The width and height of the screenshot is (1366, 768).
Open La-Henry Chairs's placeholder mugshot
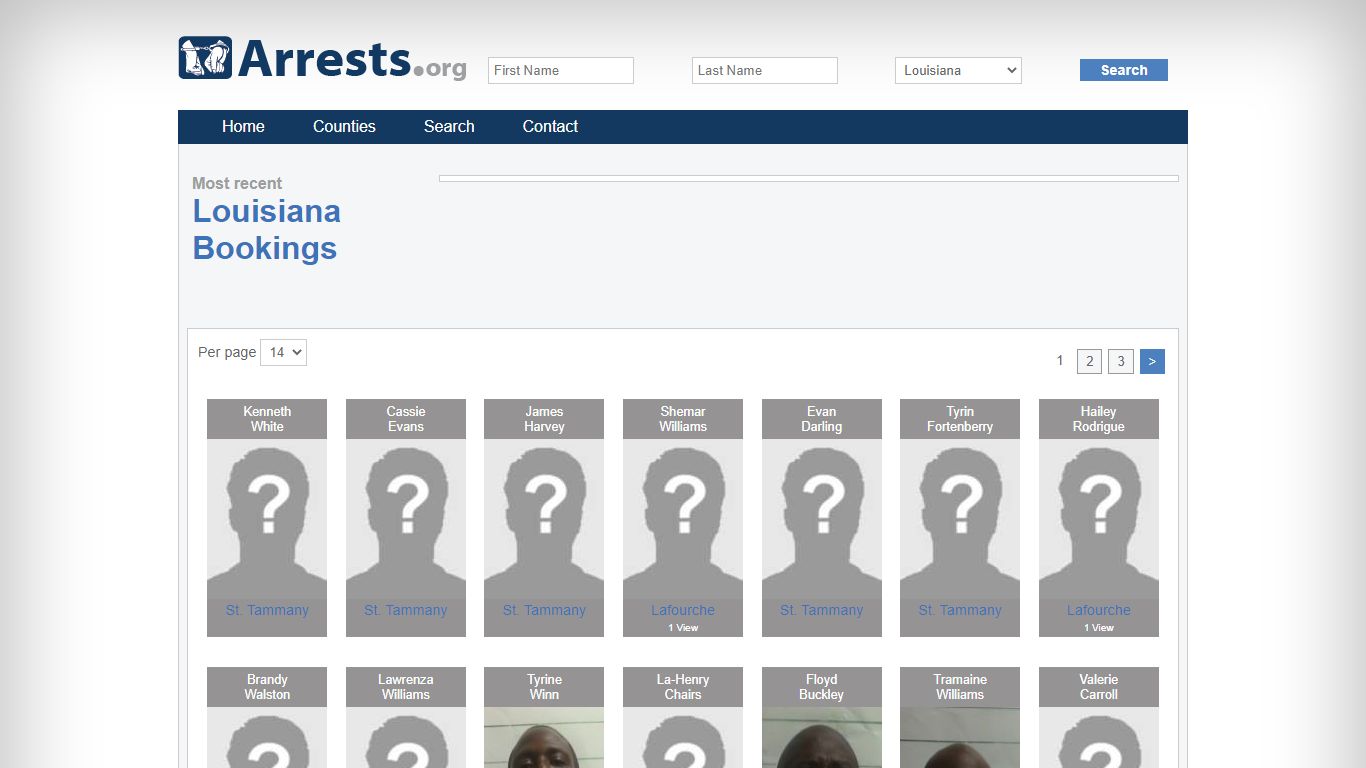[x=683, y=738]
